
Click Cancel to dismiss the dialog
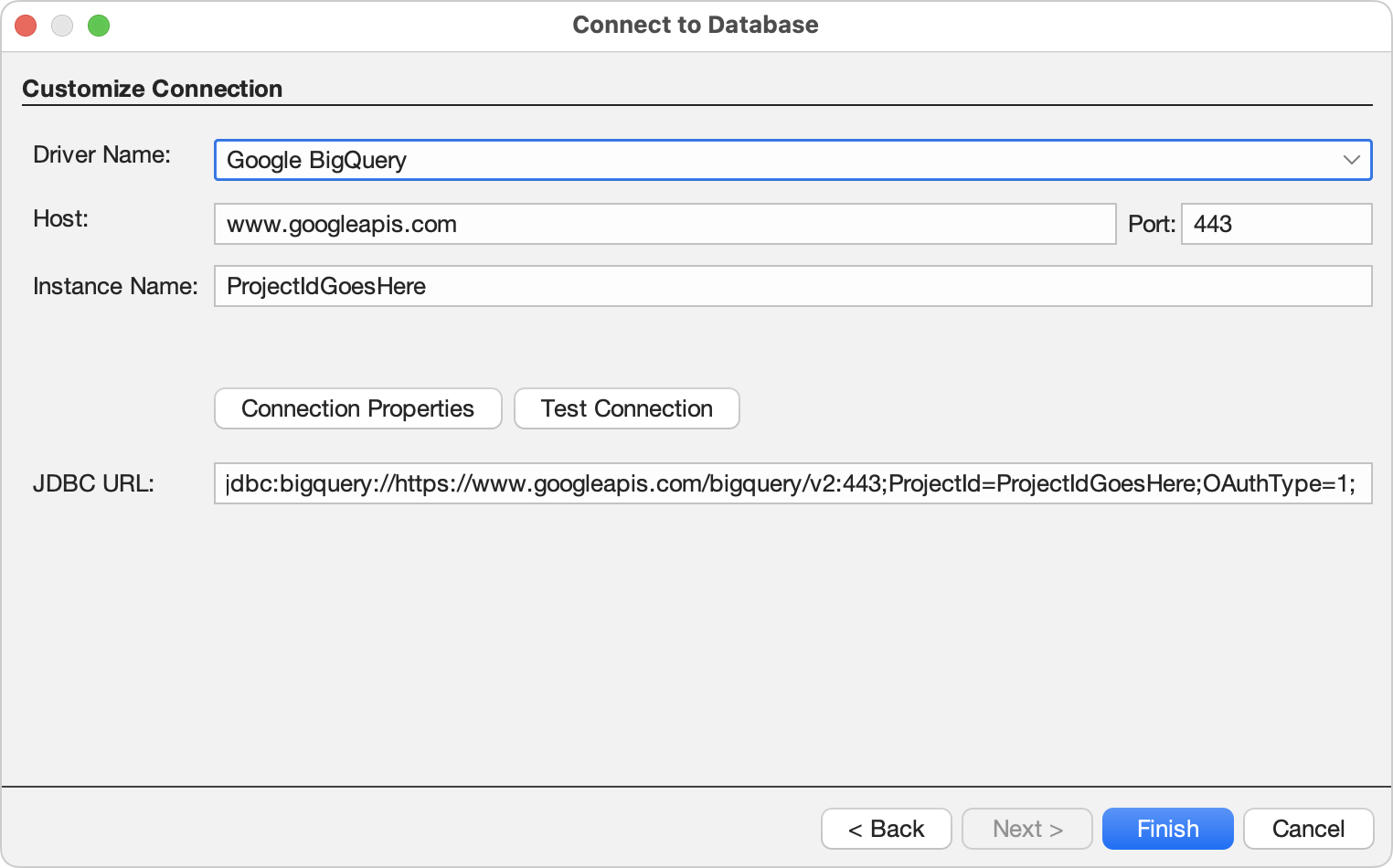point(1308,829)
